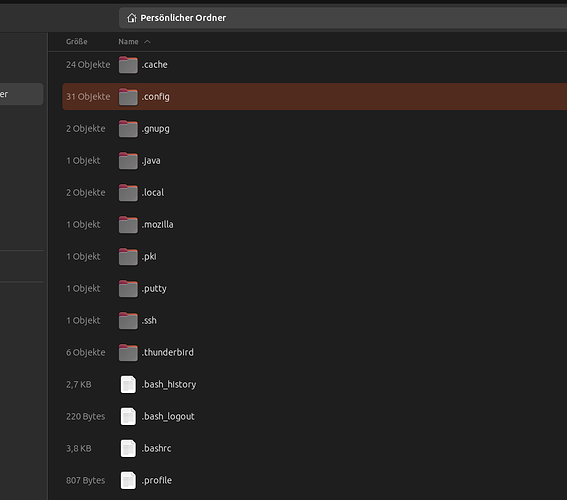The image size is (567, 500).
Task: Select the .java folder icon
Action: [x=128, y=161]
